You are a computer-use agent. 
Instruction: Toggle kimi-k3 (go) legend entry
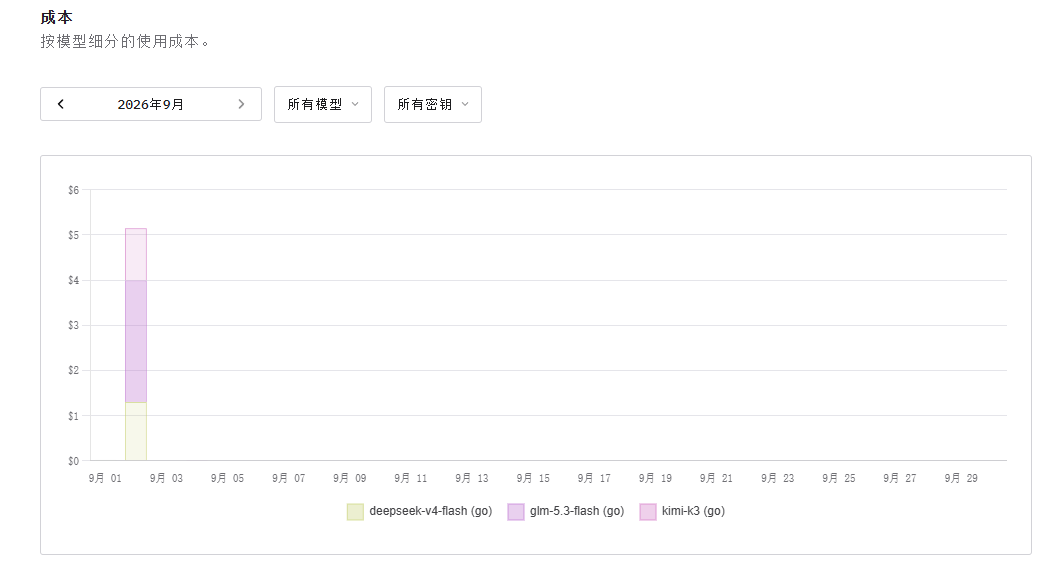click(x=682, y=511)
